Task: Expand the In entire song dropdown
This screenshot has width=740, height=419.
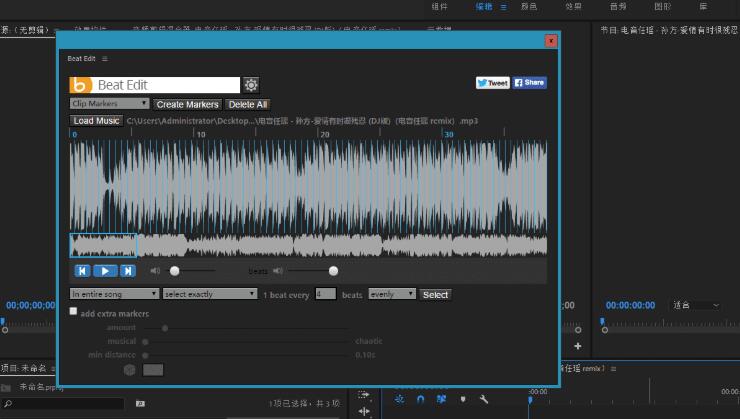Action: (114, 294)
